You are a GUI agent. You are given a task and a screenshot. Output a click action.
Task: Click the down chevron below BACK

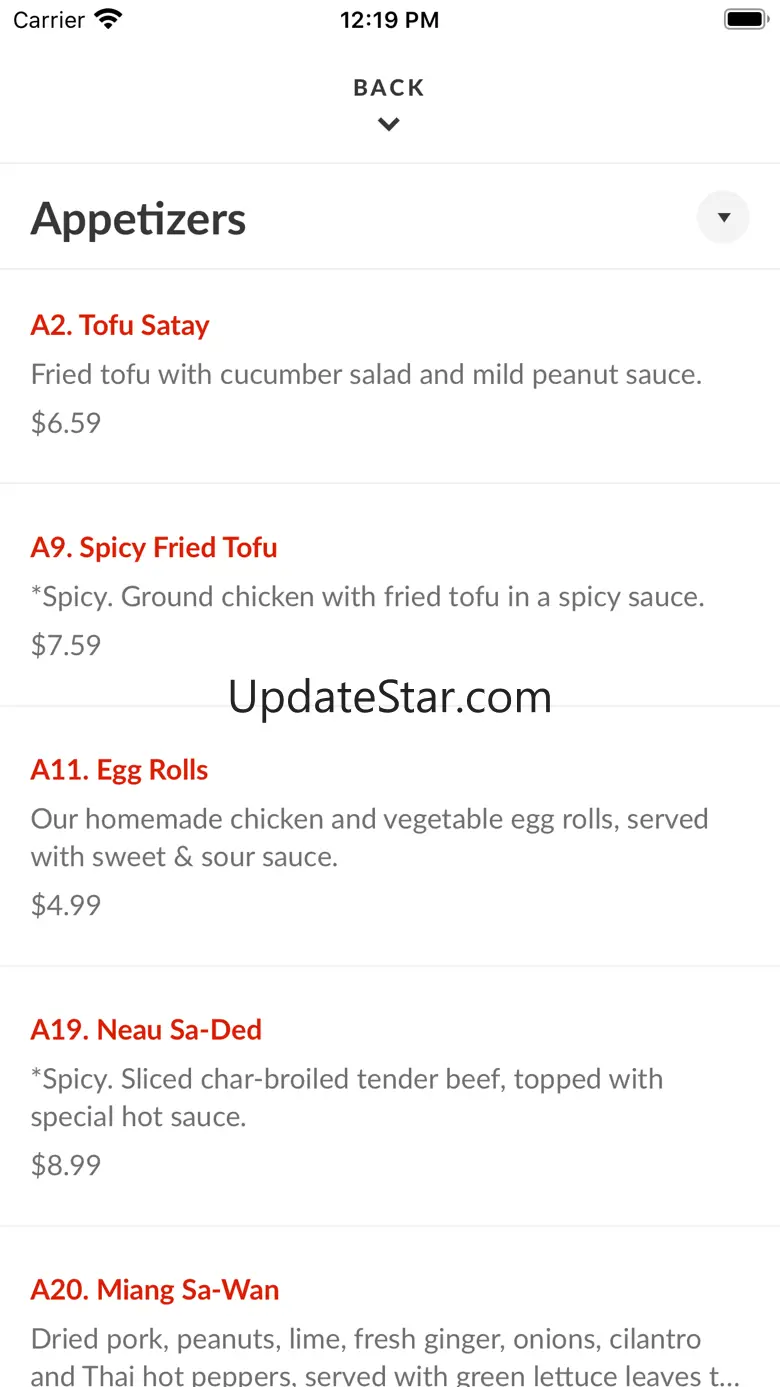(x=389, y=125)
